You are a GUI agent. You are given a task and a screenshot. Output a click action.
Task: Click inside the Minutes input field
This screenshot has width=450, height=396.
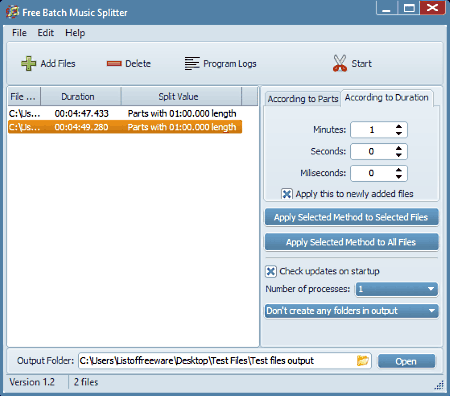(372, 130)
